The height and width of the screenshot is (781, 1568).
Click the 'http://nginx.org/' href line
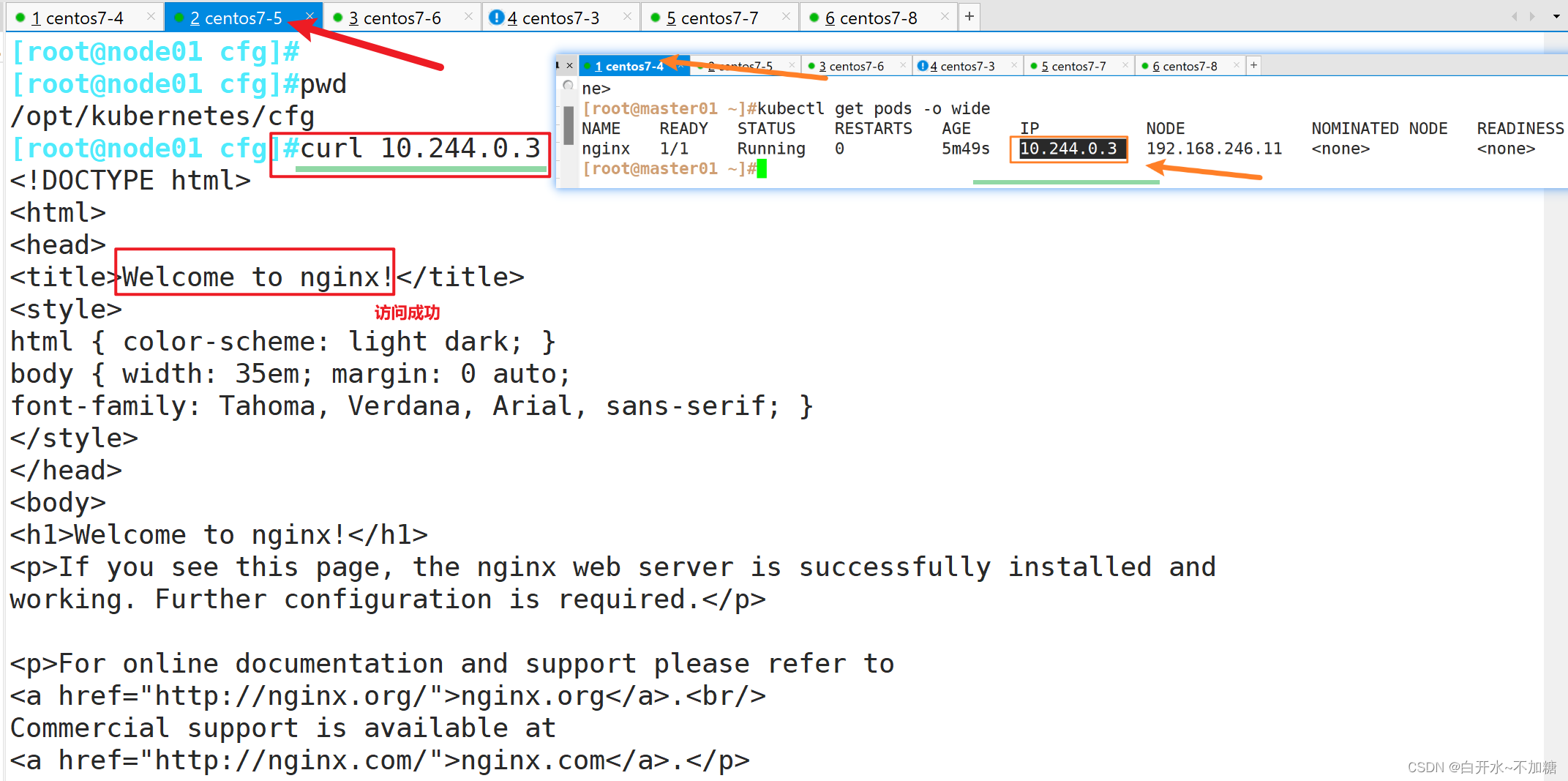388,696
